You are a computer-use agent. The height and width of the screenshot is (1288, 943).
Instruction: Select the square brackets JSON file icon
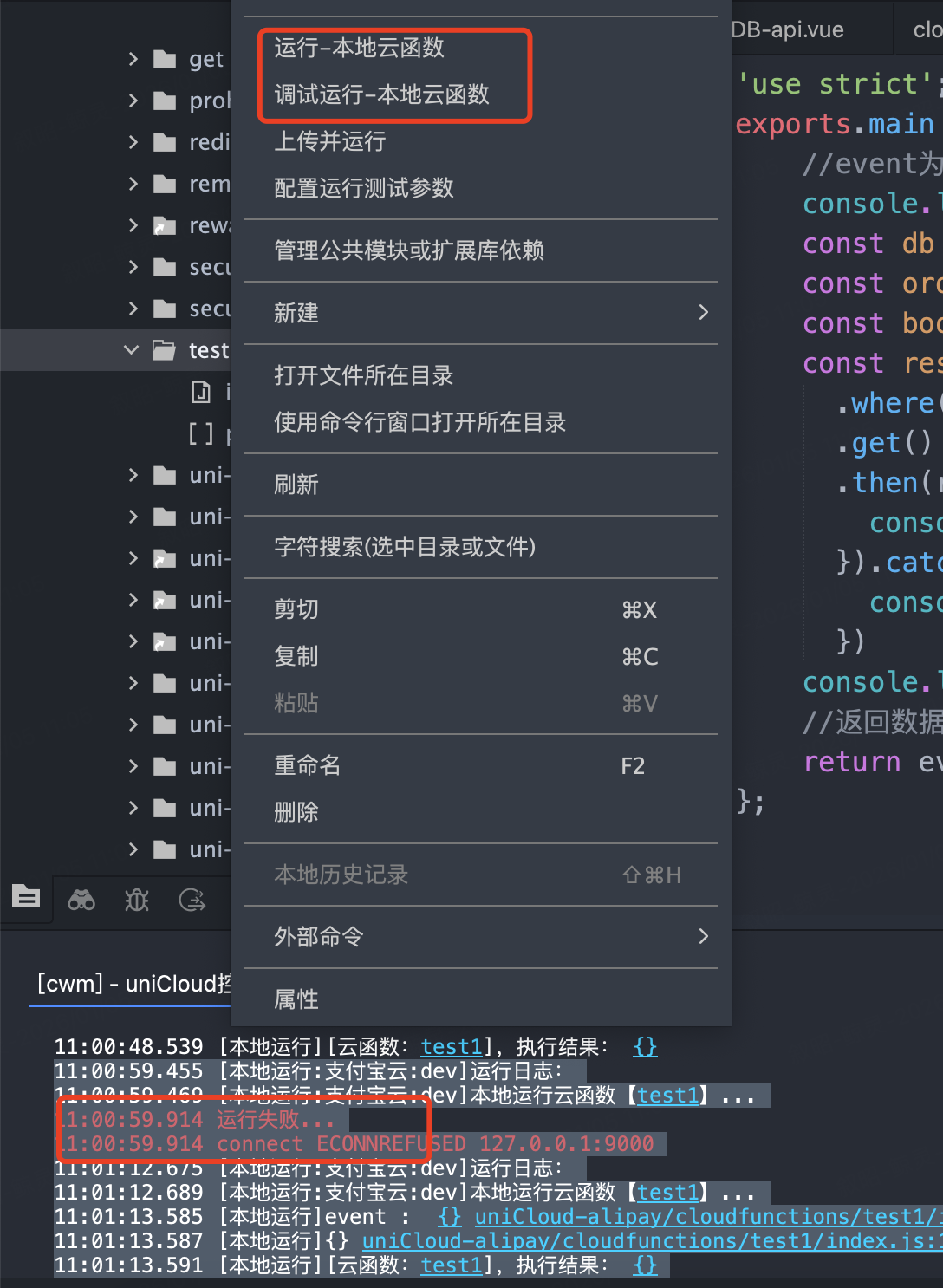point(201,433)
